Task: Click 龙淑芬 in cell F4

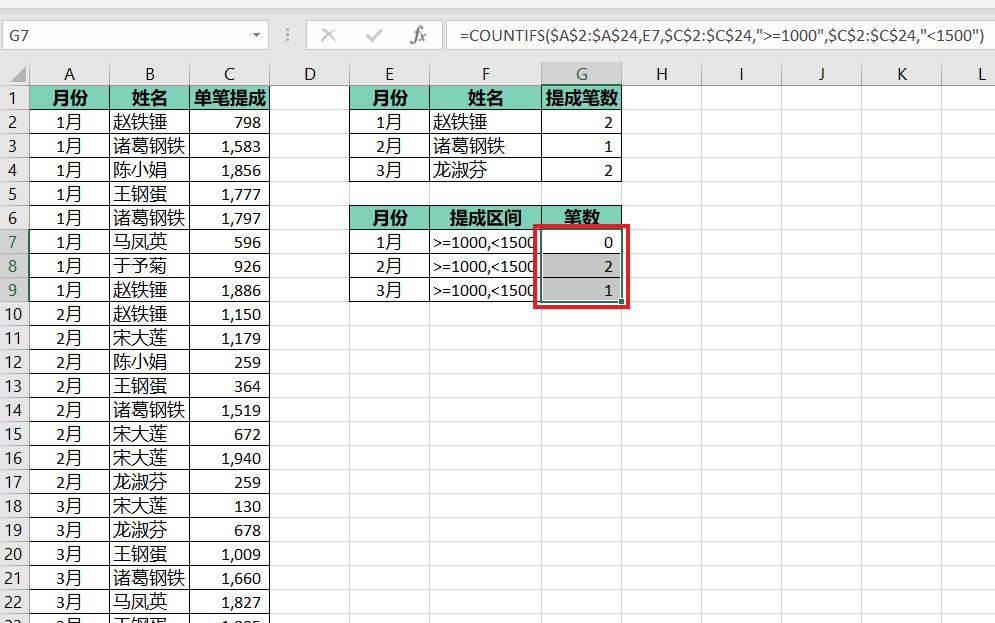Action: 485,170
